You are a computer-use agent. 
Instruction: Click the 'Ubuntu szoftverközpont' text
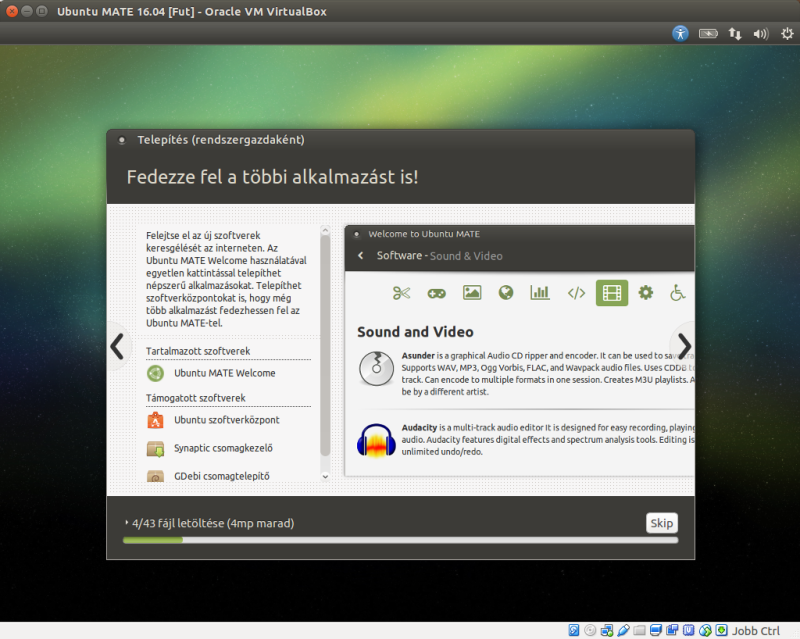pyautogui.click(x=227, y=420)
